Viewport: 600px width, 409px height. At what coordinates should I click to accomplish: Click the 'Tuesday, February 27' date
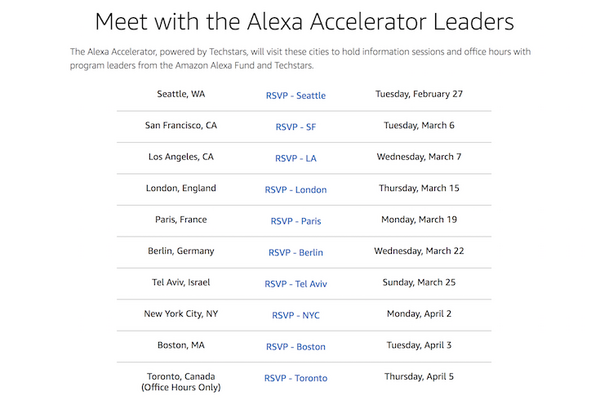pyautogui.click(x=420, y=95)
